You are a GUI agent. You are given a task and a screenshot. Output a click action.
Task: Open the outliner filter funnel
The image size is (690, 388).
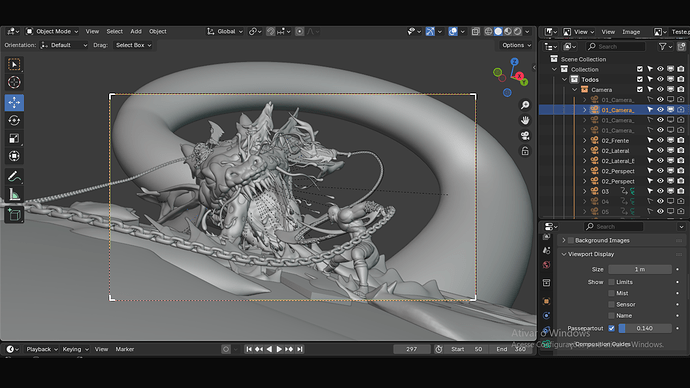(x=662, y=47)
